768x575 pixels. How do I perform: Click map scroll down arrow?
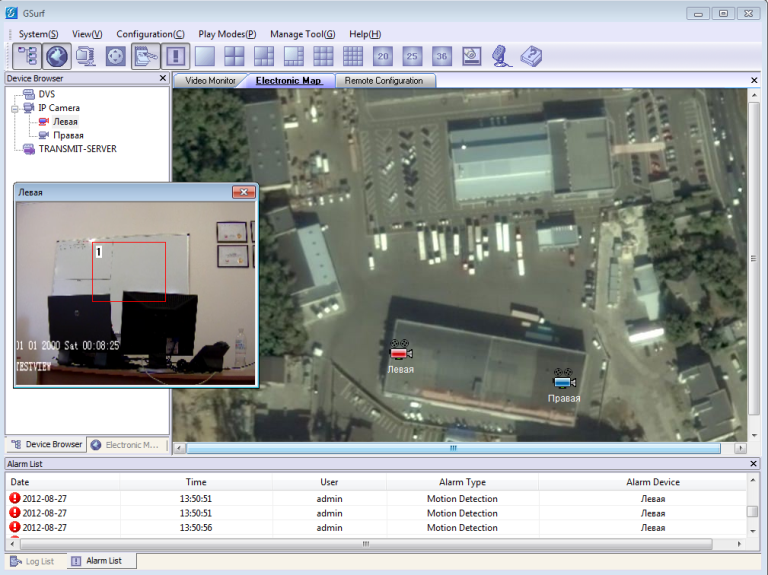(x=754, y=435)
